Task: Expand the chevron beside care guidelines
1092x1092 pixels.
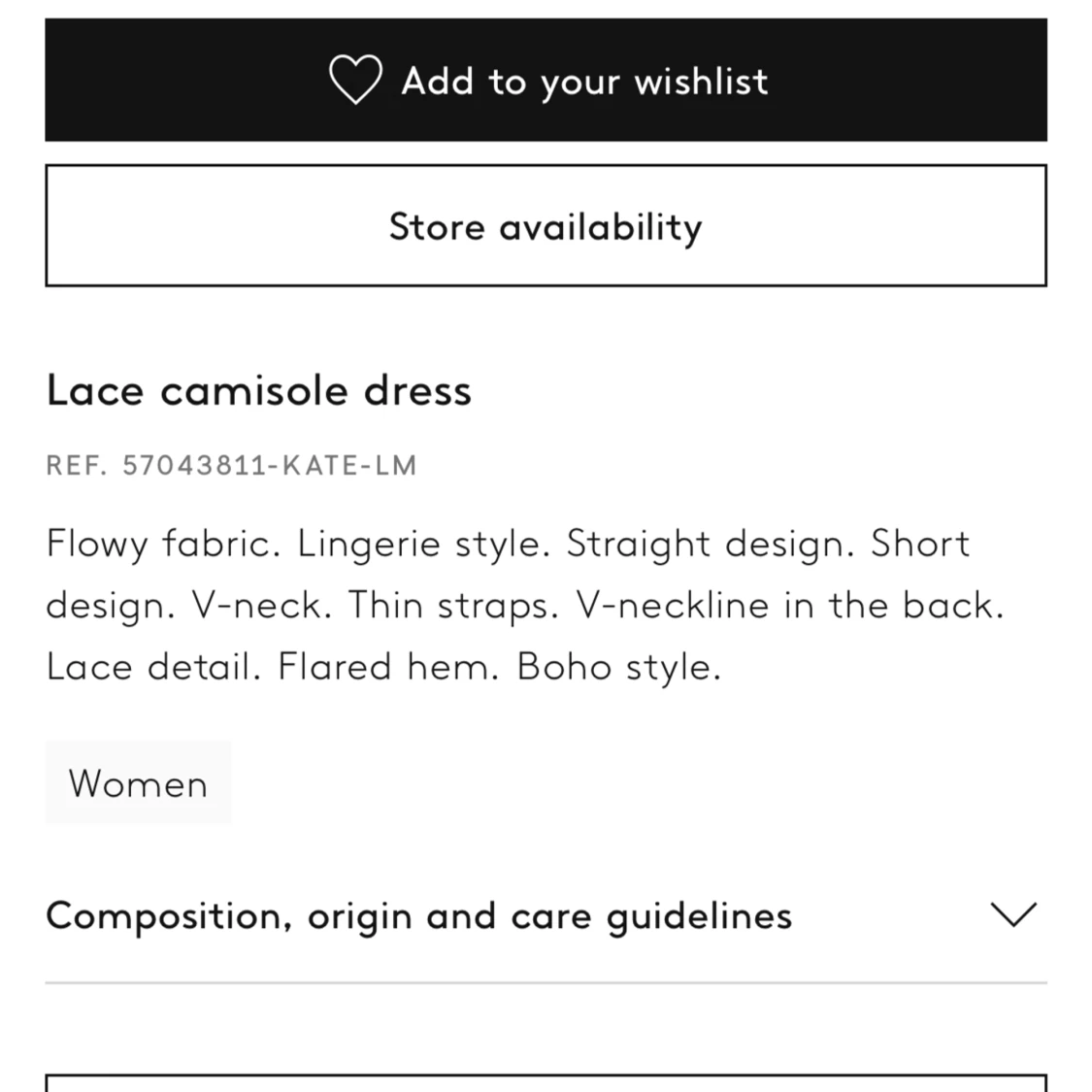Action: (x=1013, y=915)
